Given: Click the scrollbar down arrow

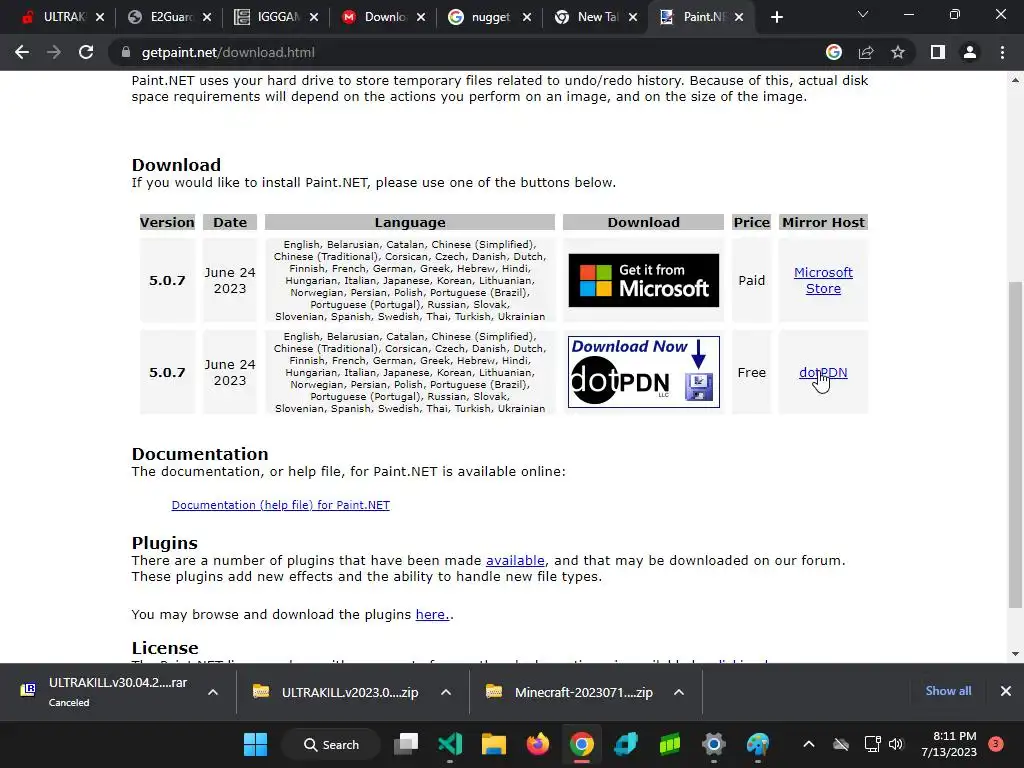Looking at the screenshot, I should pyautogui.click(x=1015, y=654).
